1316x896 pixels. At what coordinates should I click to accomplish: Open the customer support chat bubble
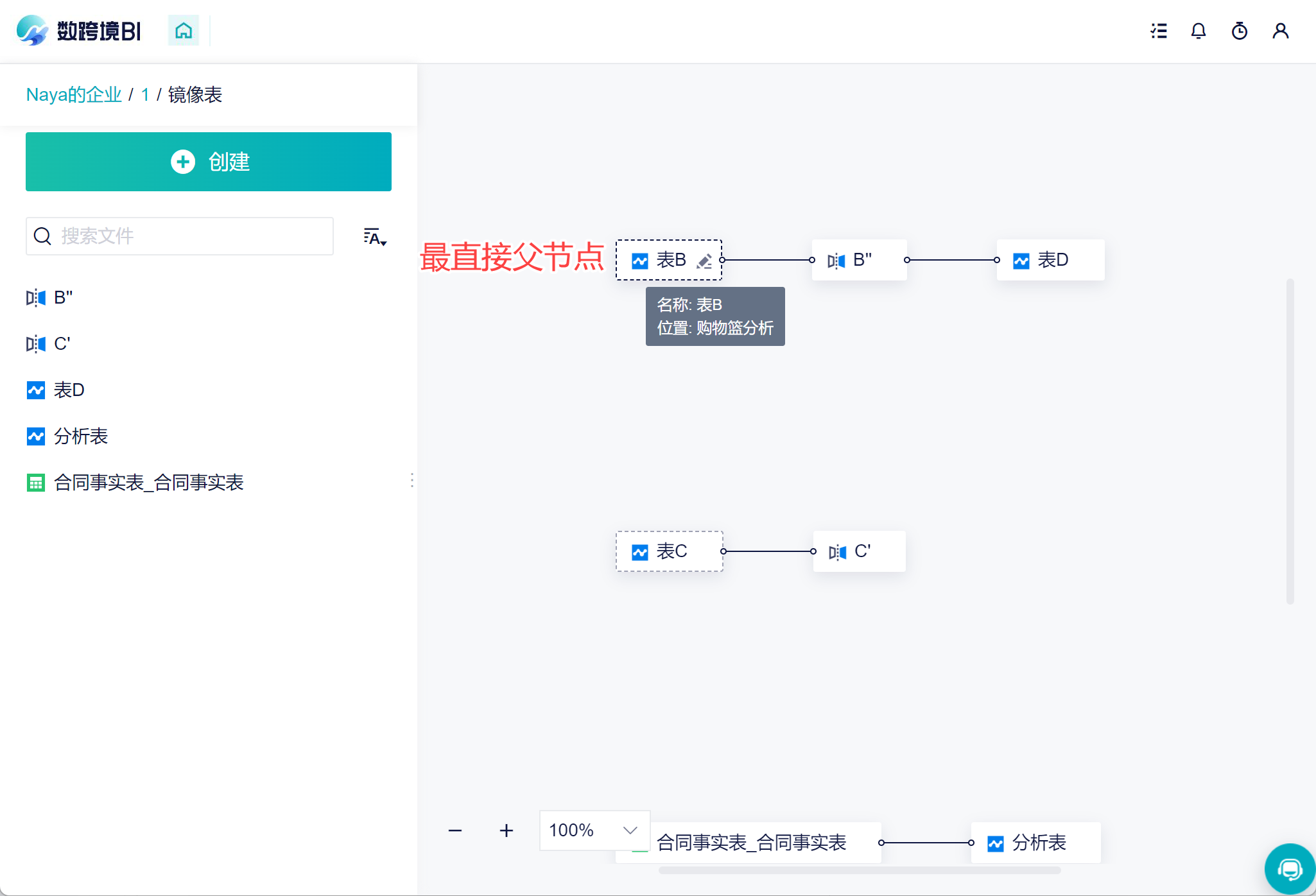coord(1290,869)
